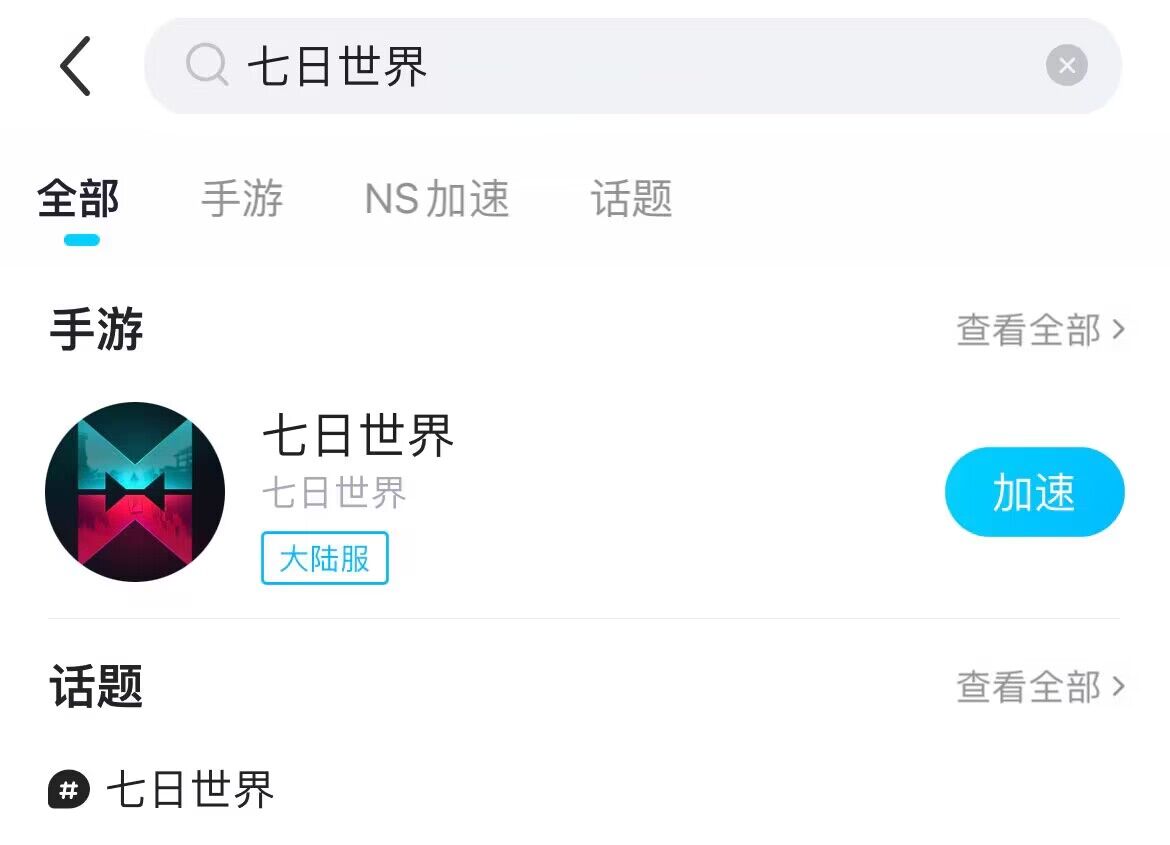Click 查看全部 link in 手游 section

(1028, 330)
